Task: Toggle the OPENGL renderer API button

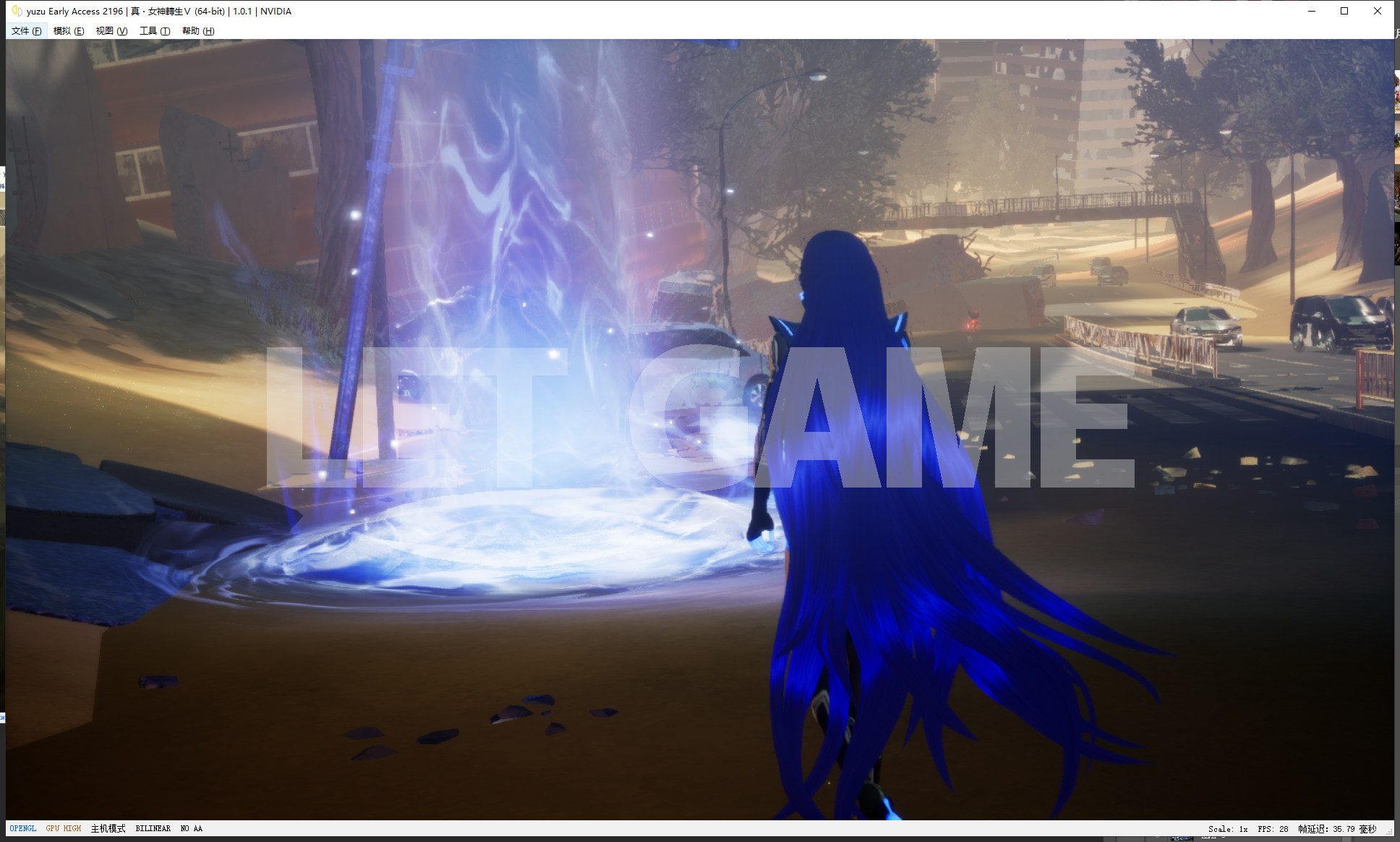Action: coord(23,828)
